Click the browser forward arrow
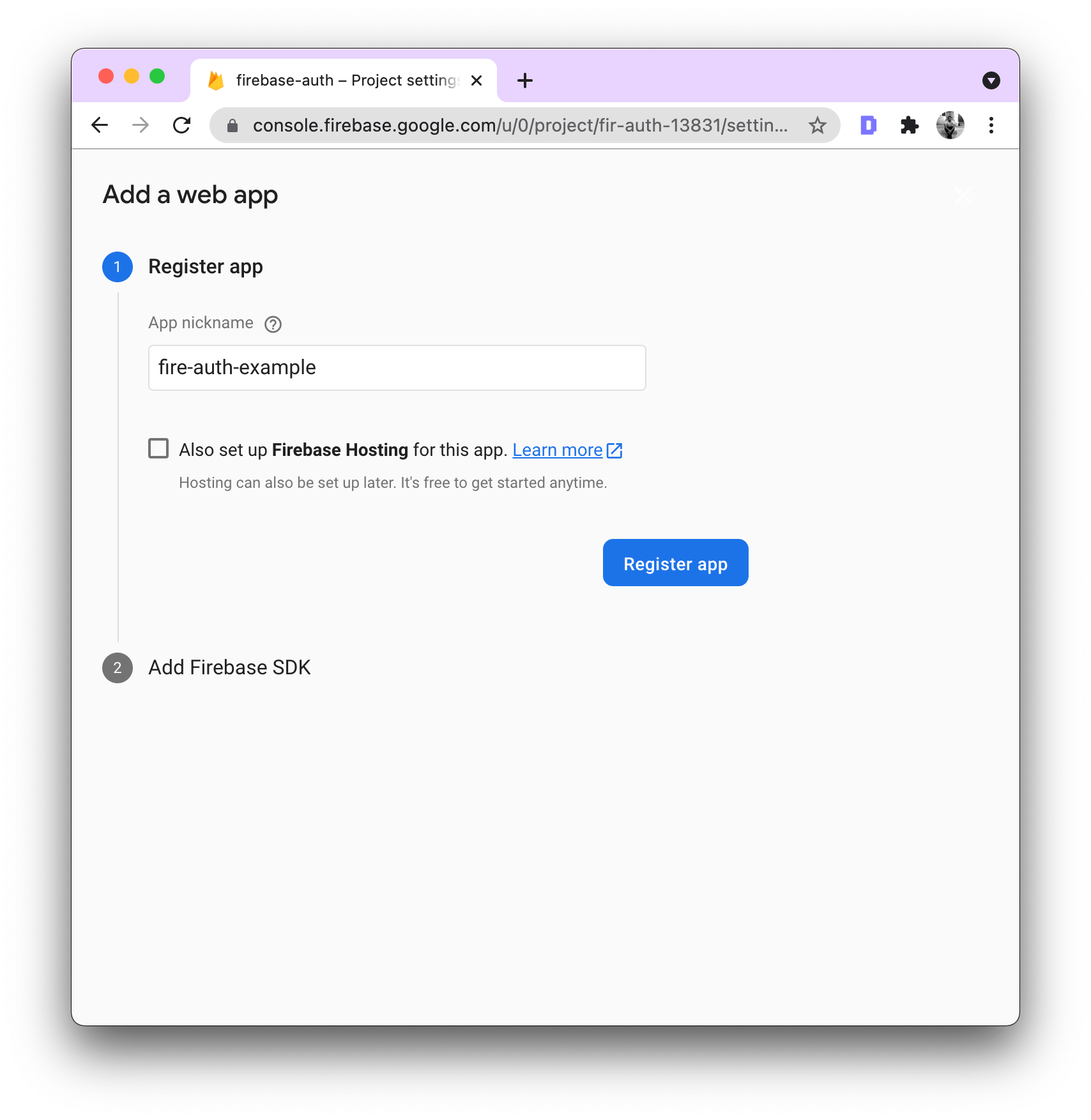Screen dimensions: 1091x1120 (x=141, y=125)
